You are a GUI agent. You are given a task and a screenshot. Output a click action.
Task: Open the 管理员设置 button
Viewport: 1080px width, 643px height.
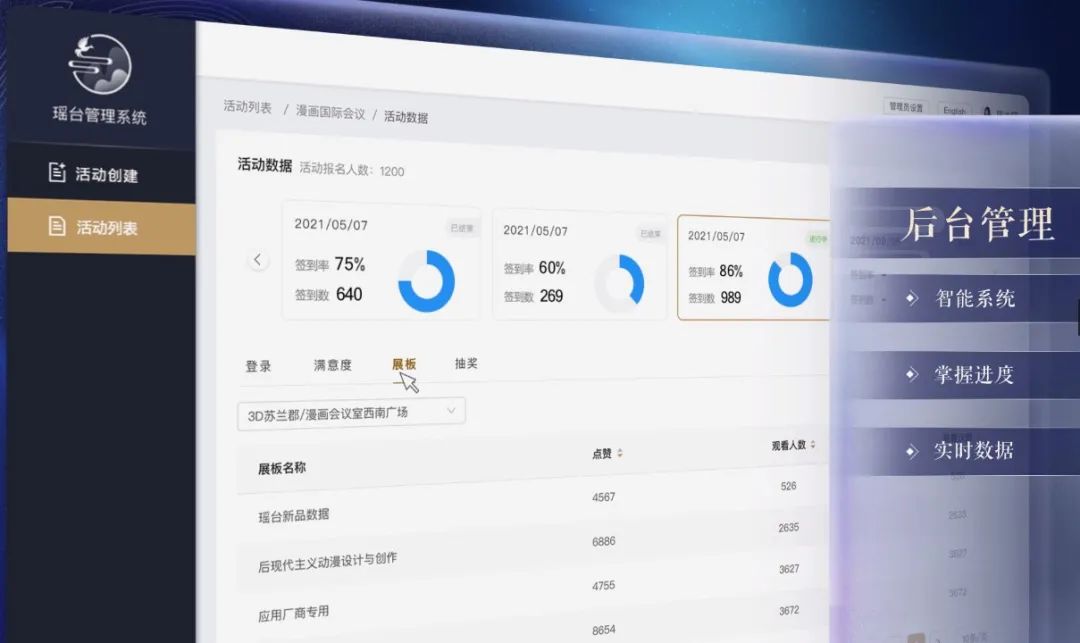pyautogui.click(x=906, y=107)
